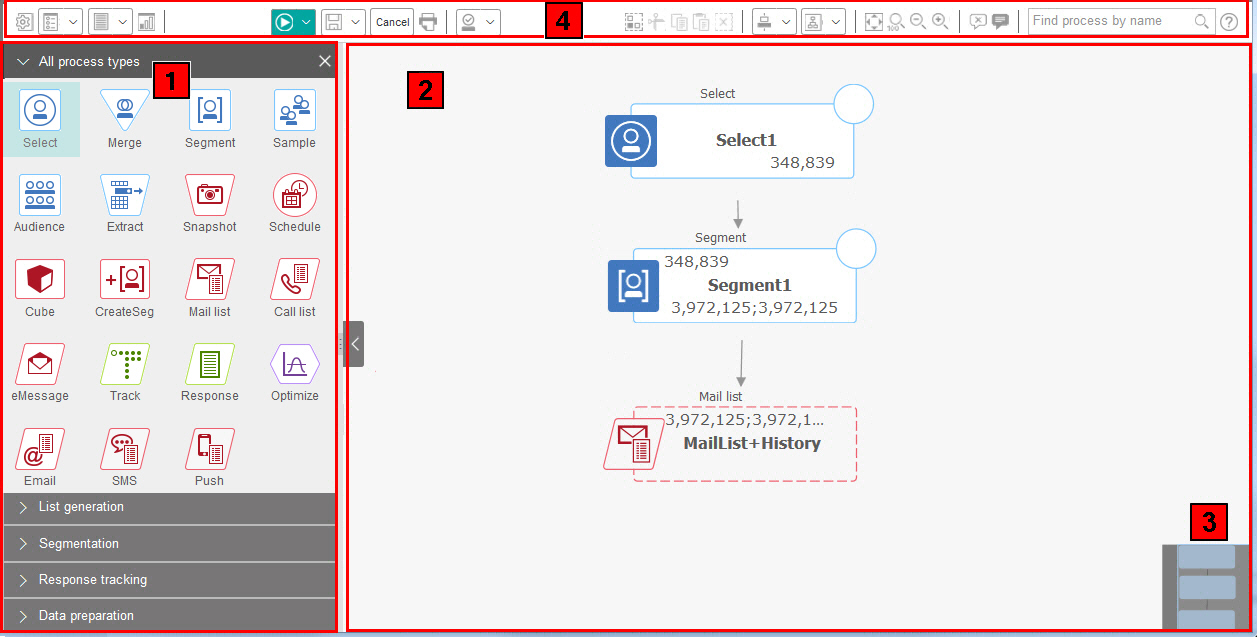Image resolution: width=1257 pixels, height=637 pixels.
Task: Click the Cancel button
Action: [391, 20]
